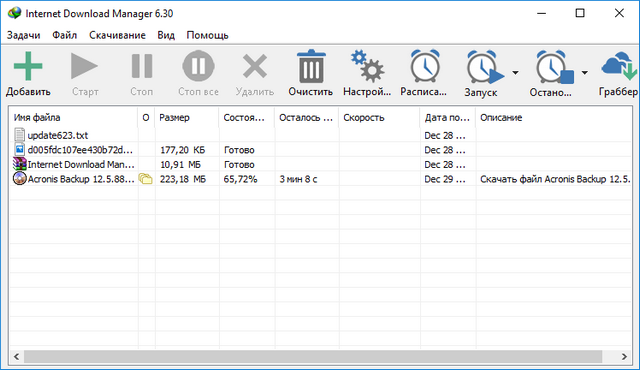Open the Вид menu
The height and width of the screenshot is (370, 640).
166,35
